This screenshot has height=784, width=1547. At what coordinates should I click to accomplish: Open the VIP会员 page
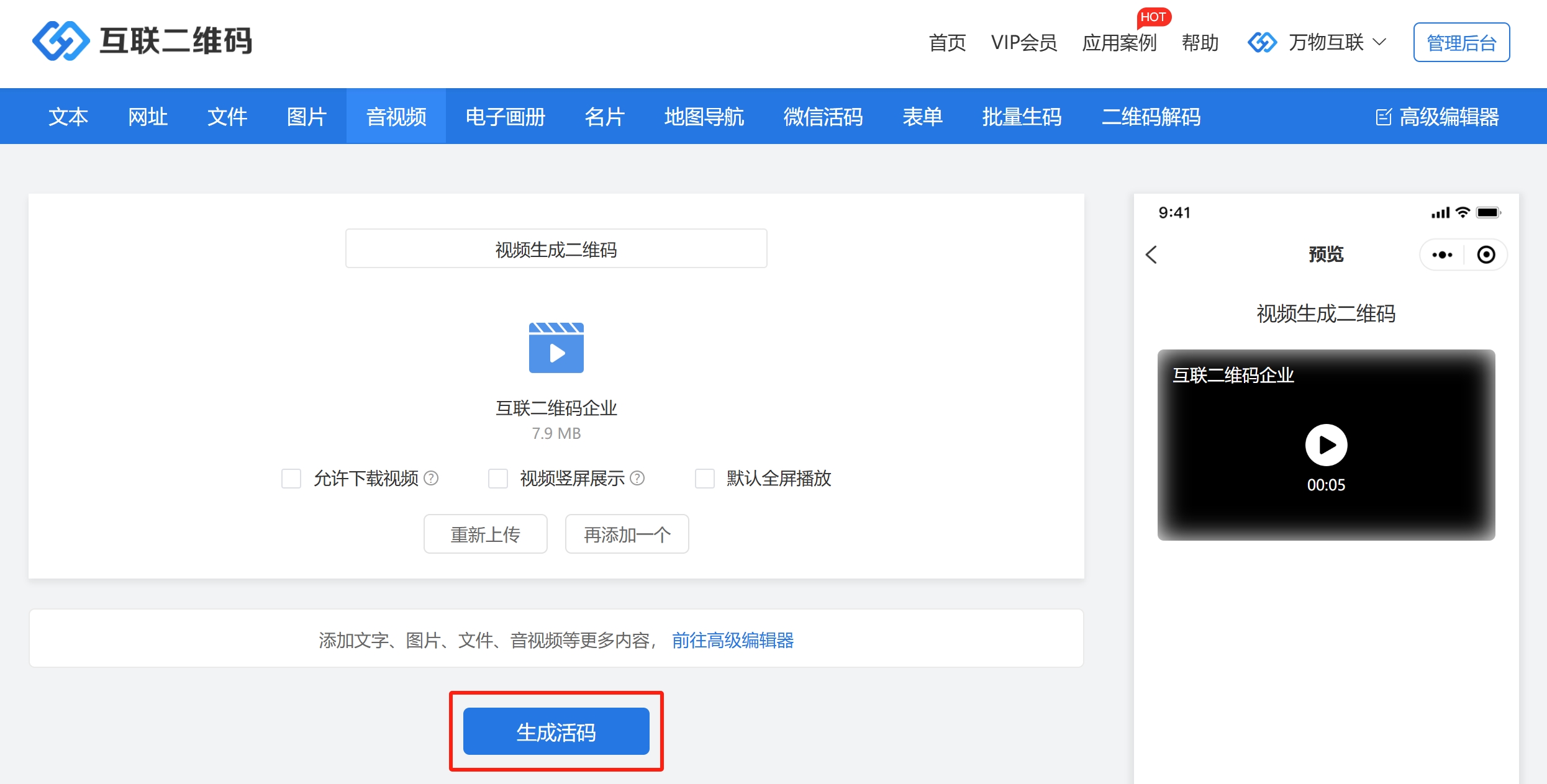tap(1024, 43)
